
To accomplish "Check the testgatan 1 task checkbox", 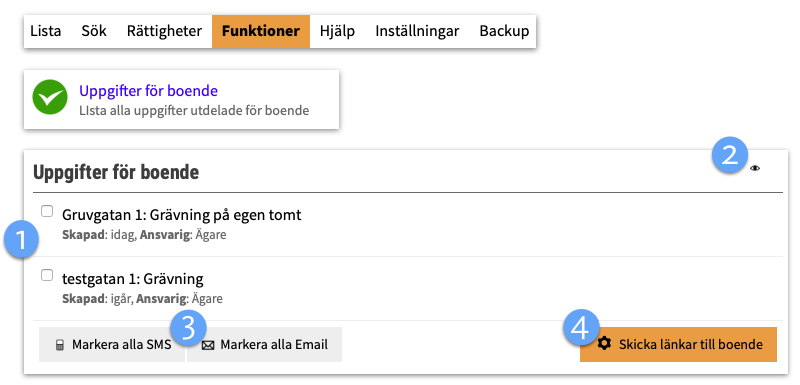I will [47, 275].
